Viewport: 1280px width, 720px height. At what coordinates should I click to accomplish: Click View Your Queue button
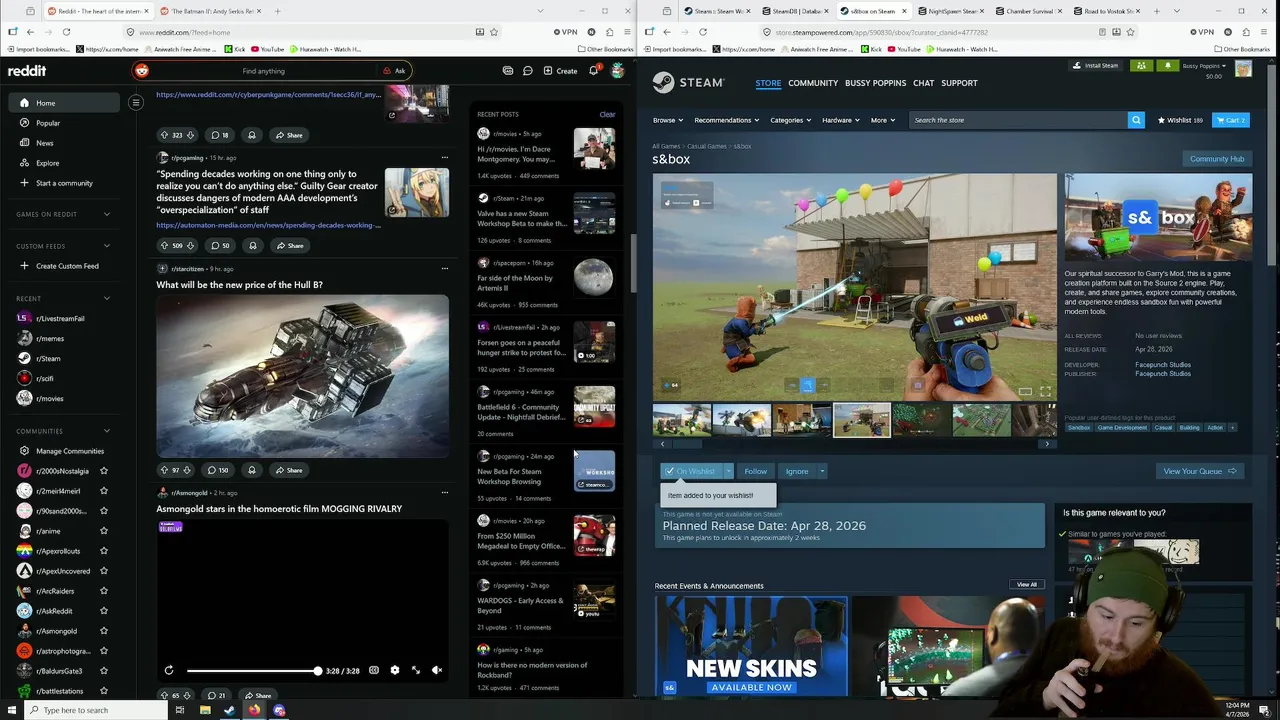1199,471
